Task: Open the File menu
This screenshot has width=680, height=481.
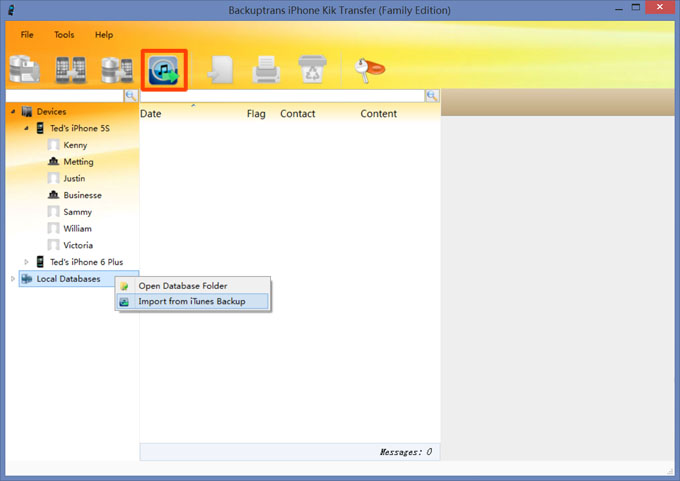Action: 27,35
